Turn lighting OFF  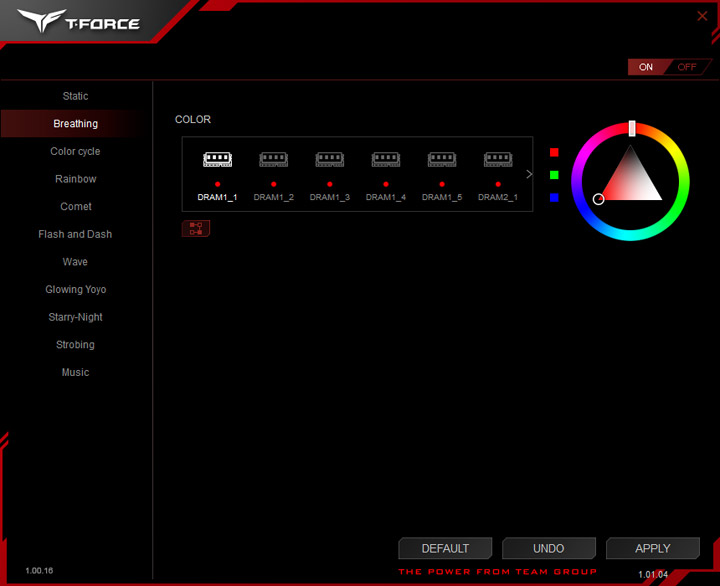[x=687, y=67]
